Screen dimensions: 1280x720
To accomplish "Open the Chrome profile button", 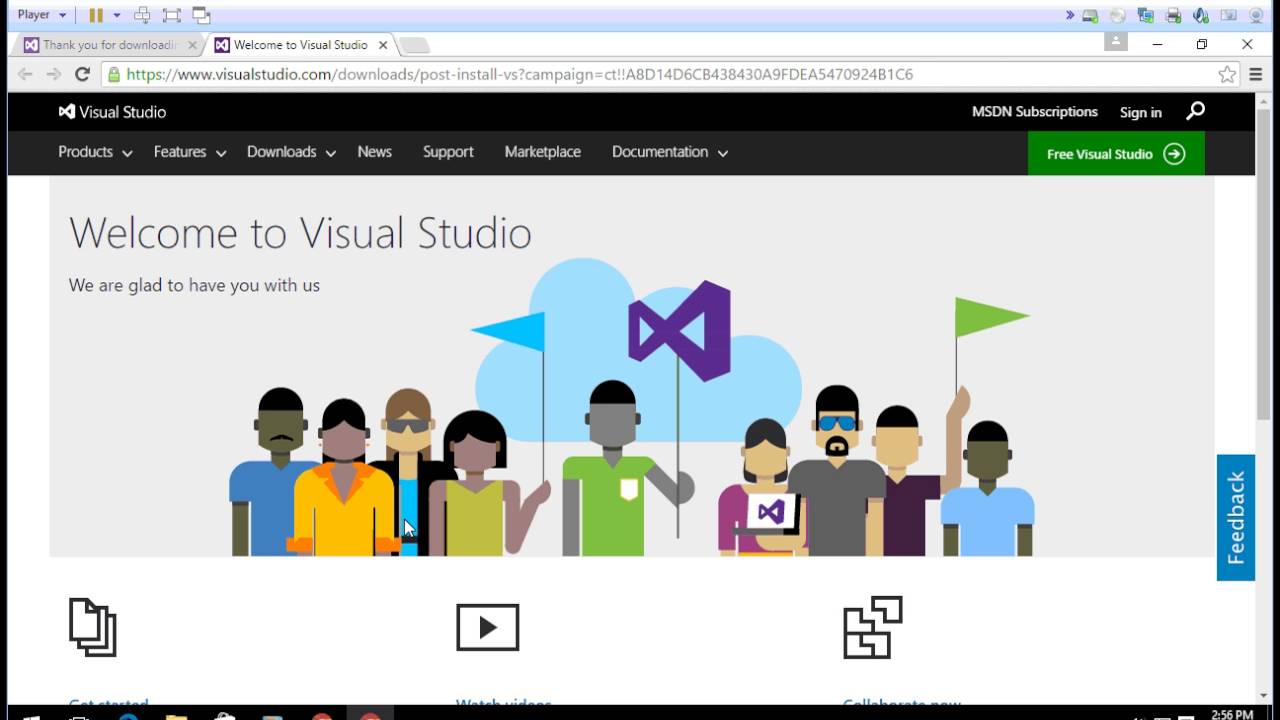I will pos(1116,42).
